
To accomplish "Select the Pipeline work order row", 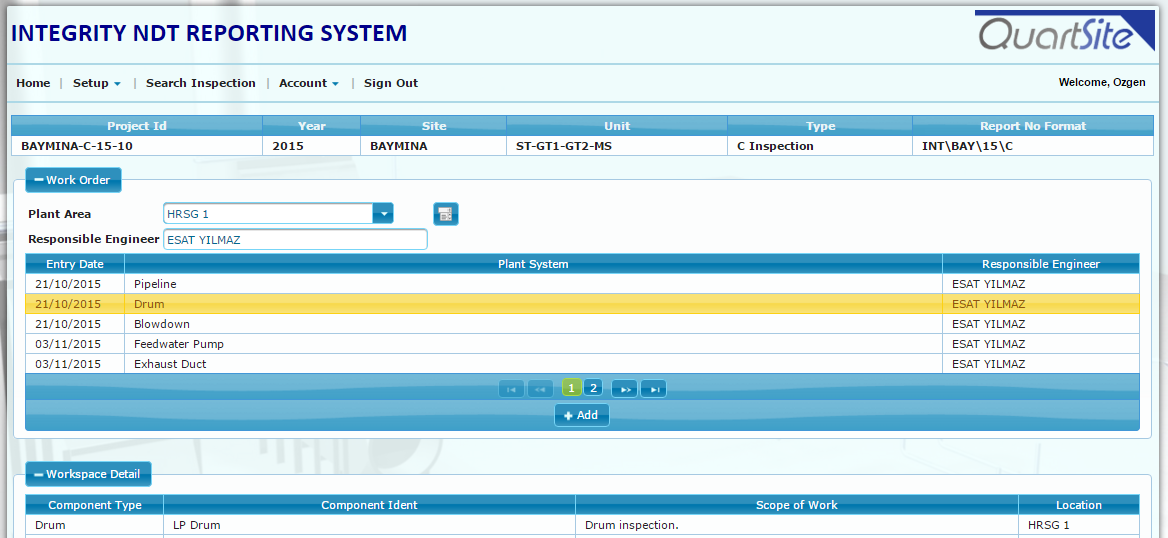I will point(583,284).
